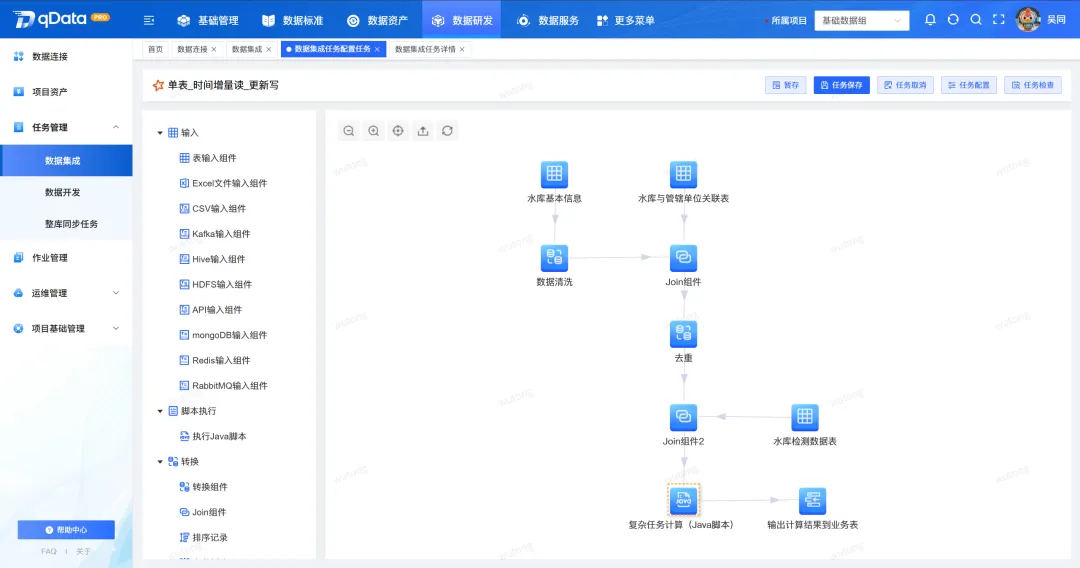Select the 水库检测数据表 node
The width and height of the screenshot is (1080, 568).
pyautogui.click(x=804, y=417)
